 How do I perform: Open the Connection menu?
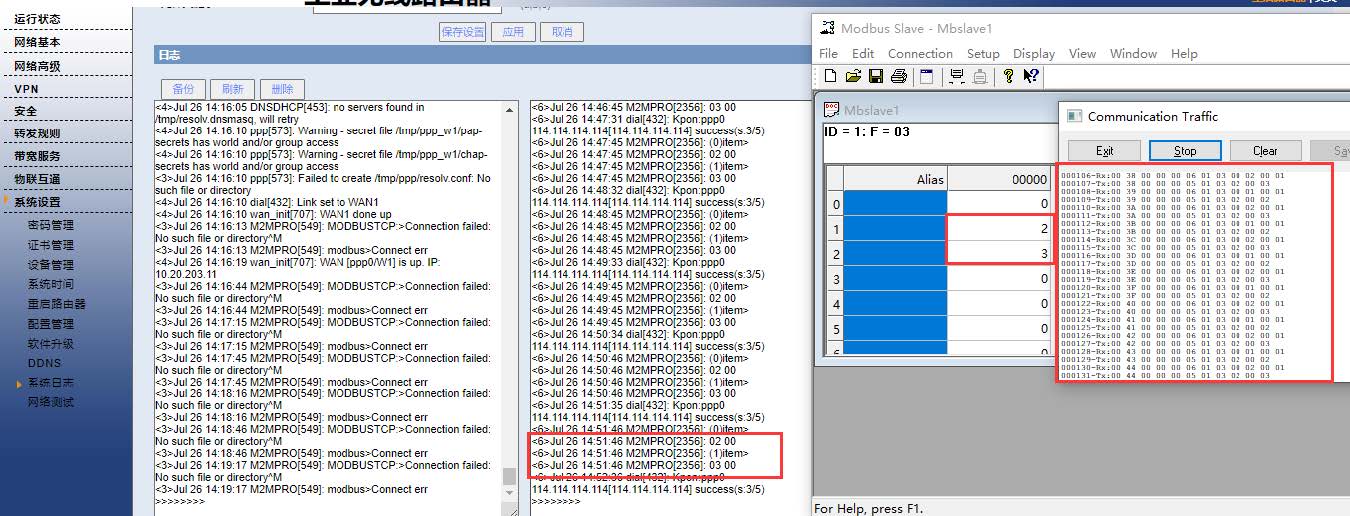920,54
